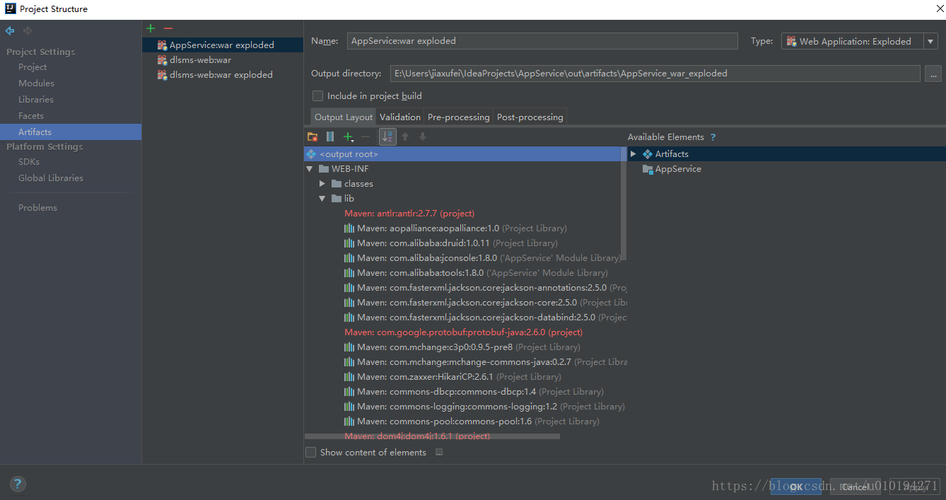The width and height of the screenshot is (946, 500).
Task: Click the red minus to remove artifact
Action: click(167, 29)
